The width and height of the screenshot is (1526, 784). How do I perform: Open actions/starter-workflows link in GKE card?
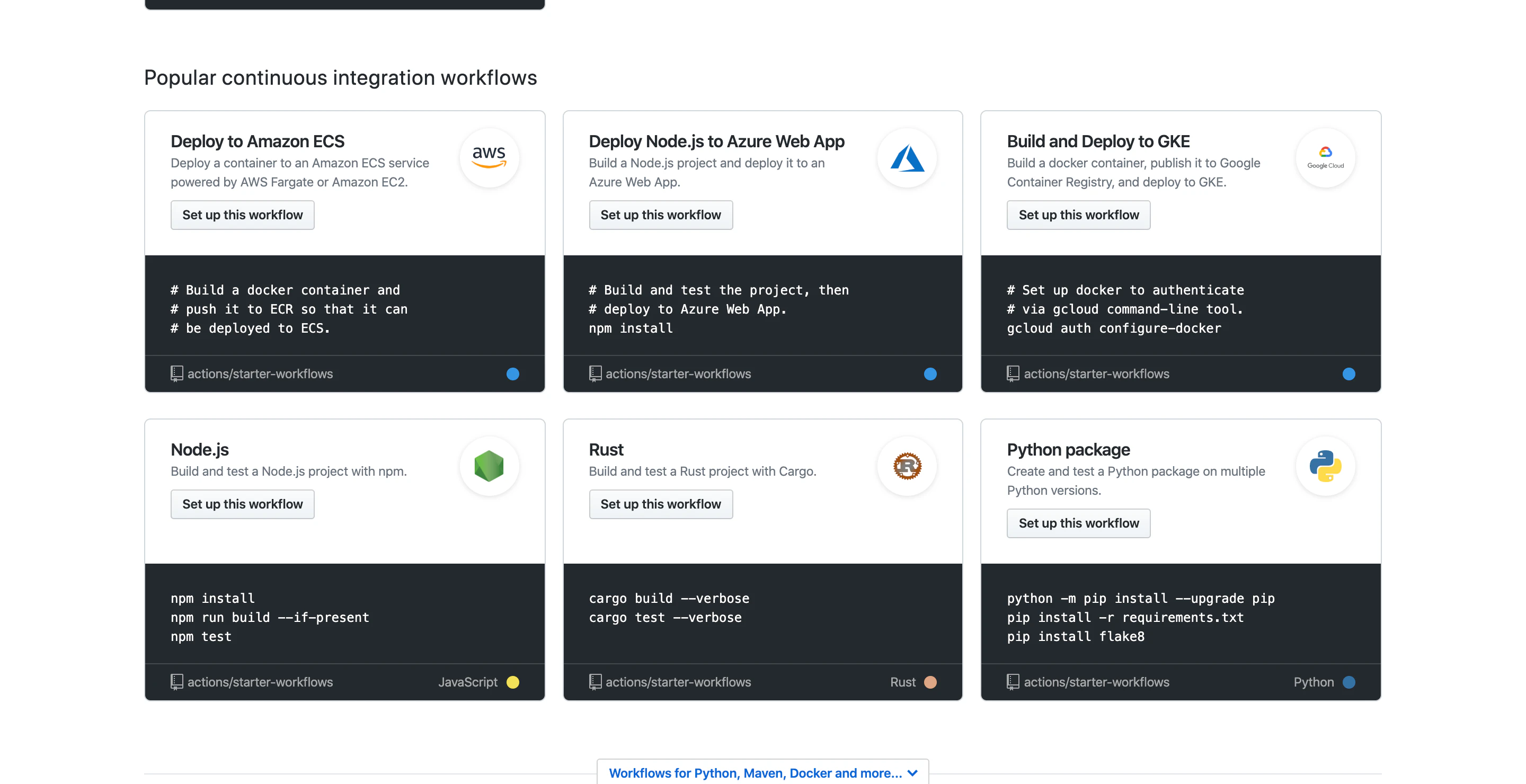pos(1096,373)
